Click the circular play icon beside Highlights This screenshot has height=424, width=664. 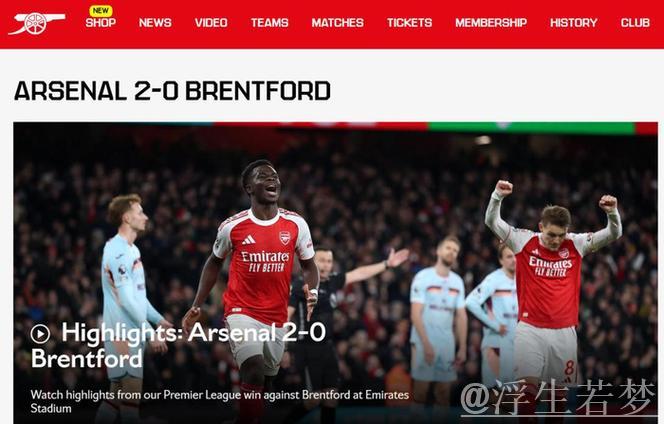(40, 334)
